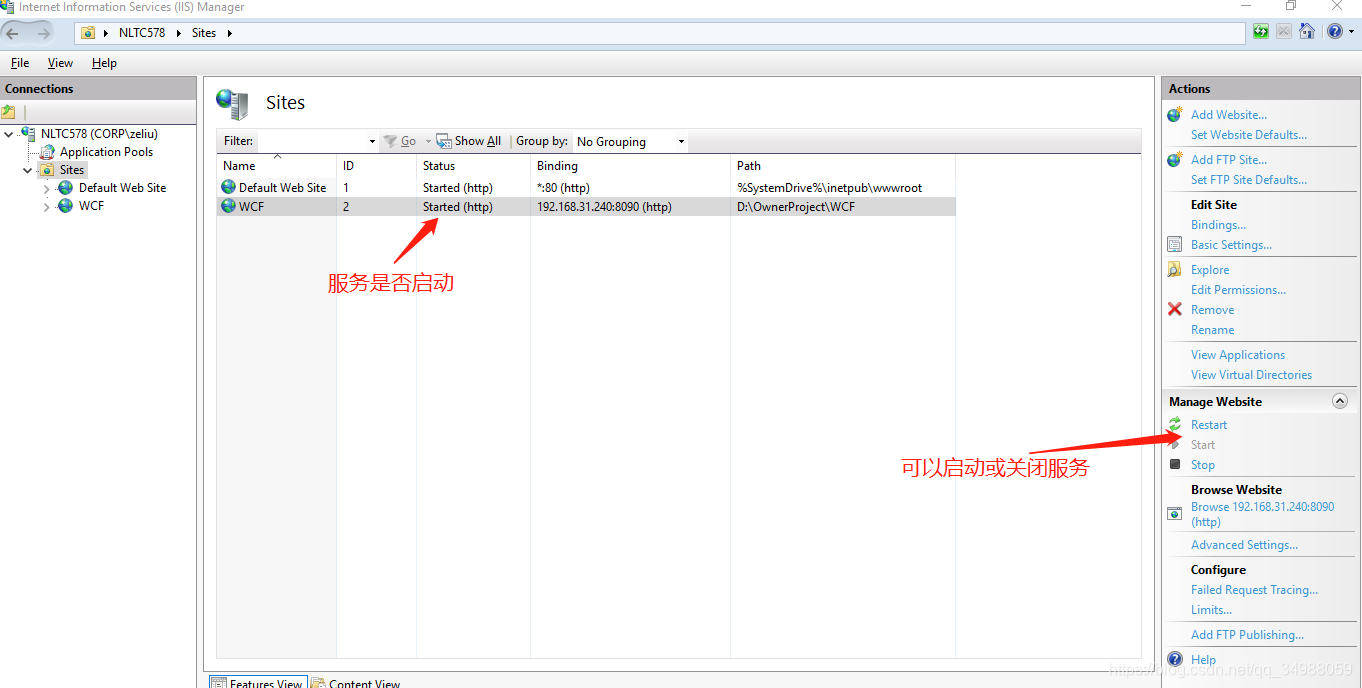Click the Limits... link
Screen dimensions: 1362x688
click(x=1211, y=610)
